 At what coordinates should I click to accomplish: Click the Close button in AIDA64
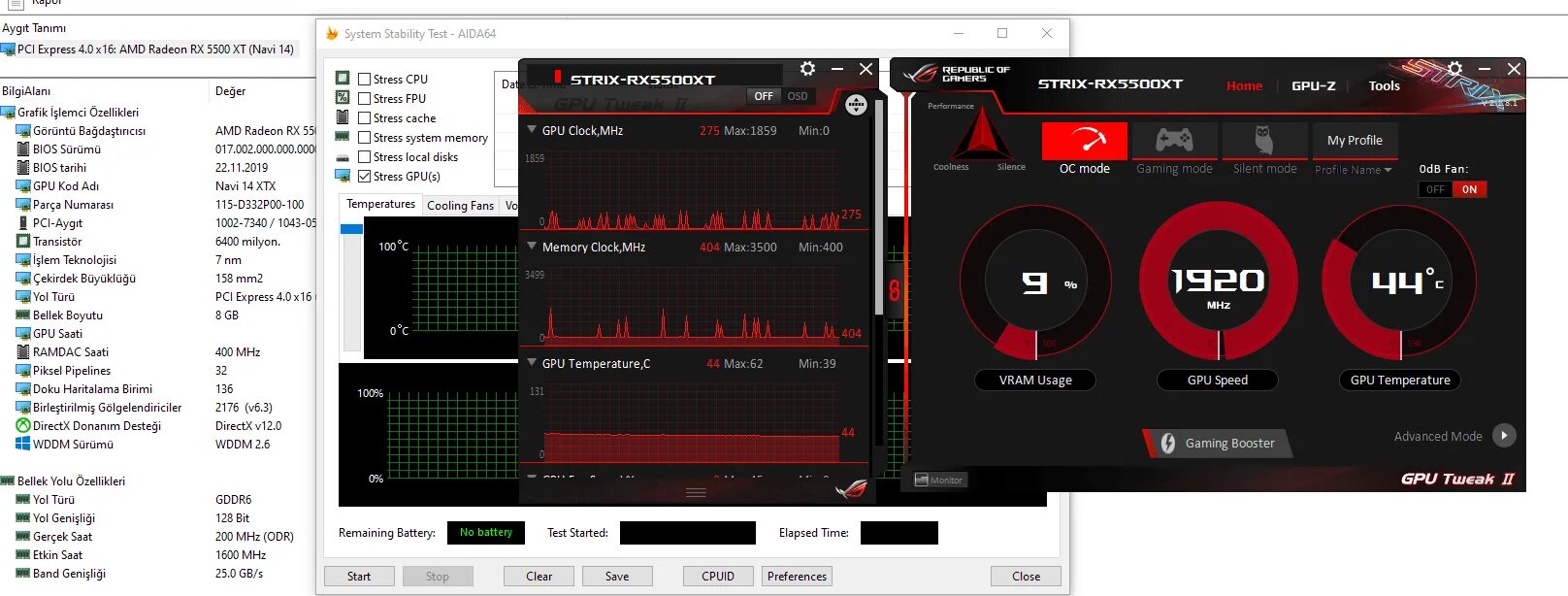[1026, 577]
